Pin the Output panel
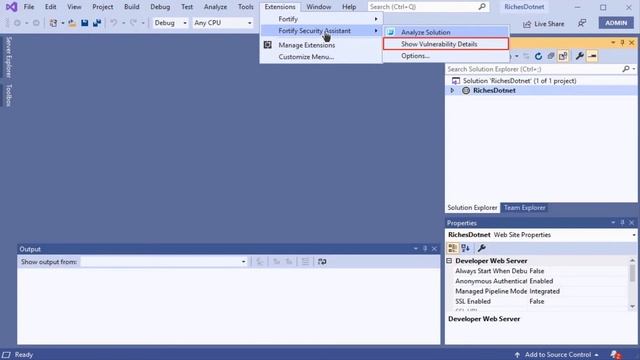This screenshot has width=640, height=360. point(425,249)
